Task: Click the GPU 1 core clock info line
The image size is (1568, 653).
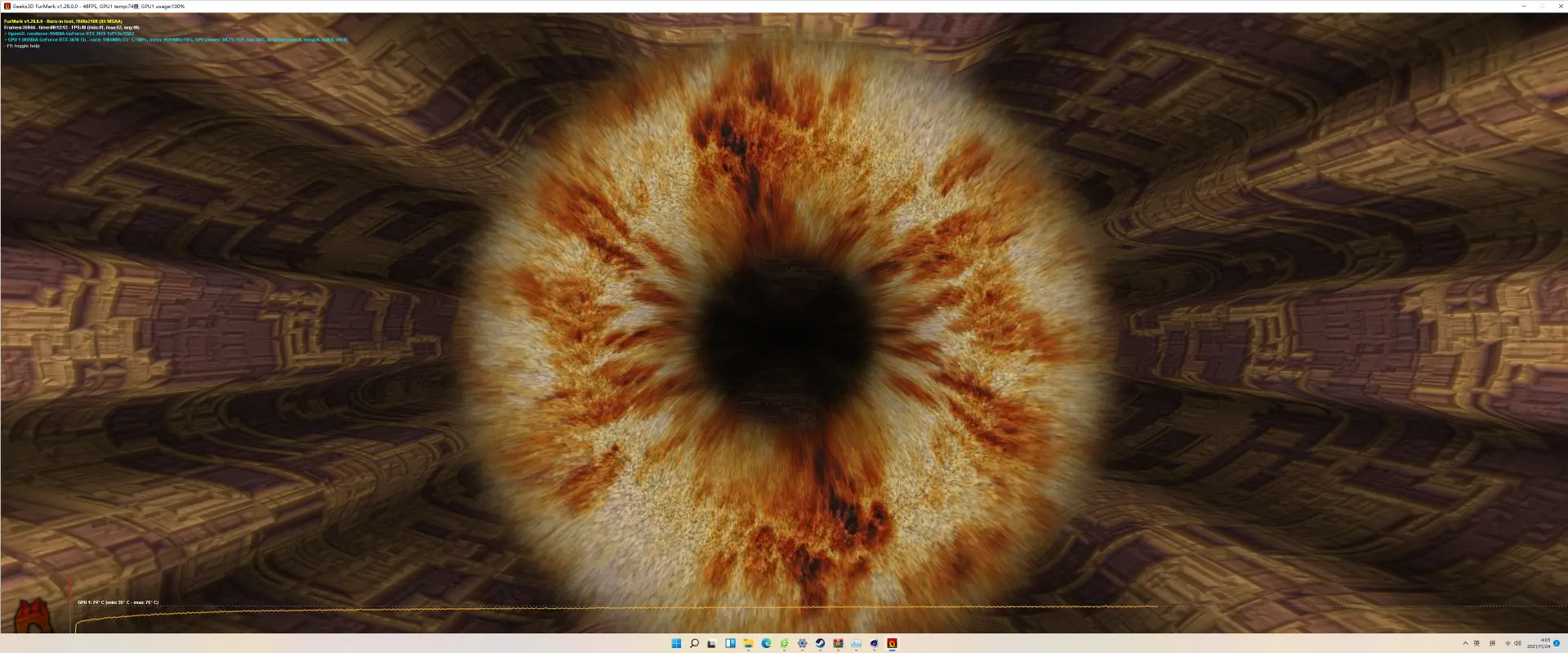Action: pos(176,39)
